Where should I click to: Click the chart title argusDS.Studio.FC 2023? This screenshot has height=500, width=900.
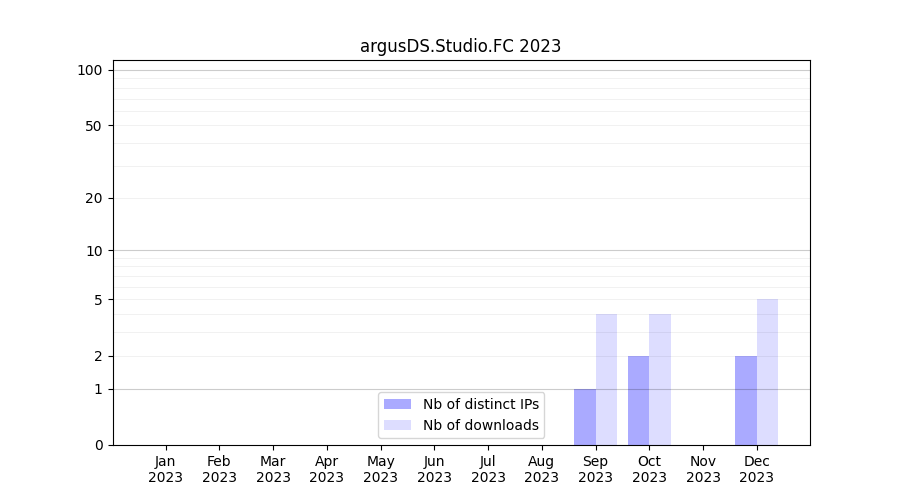[x=460, y=46]
